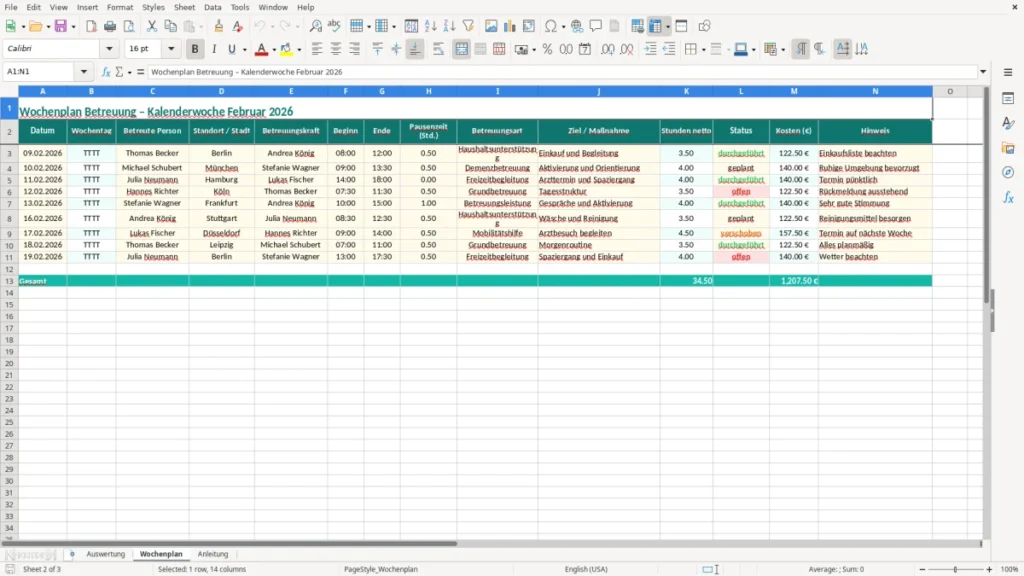Open the Sheet menu

coord(184,7)
